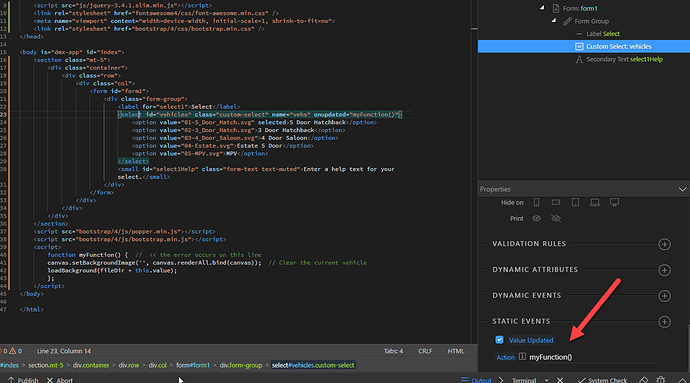Open the Tabs: 4 indentation setting
Screen dimensions: 690x383
coord(393,351)
